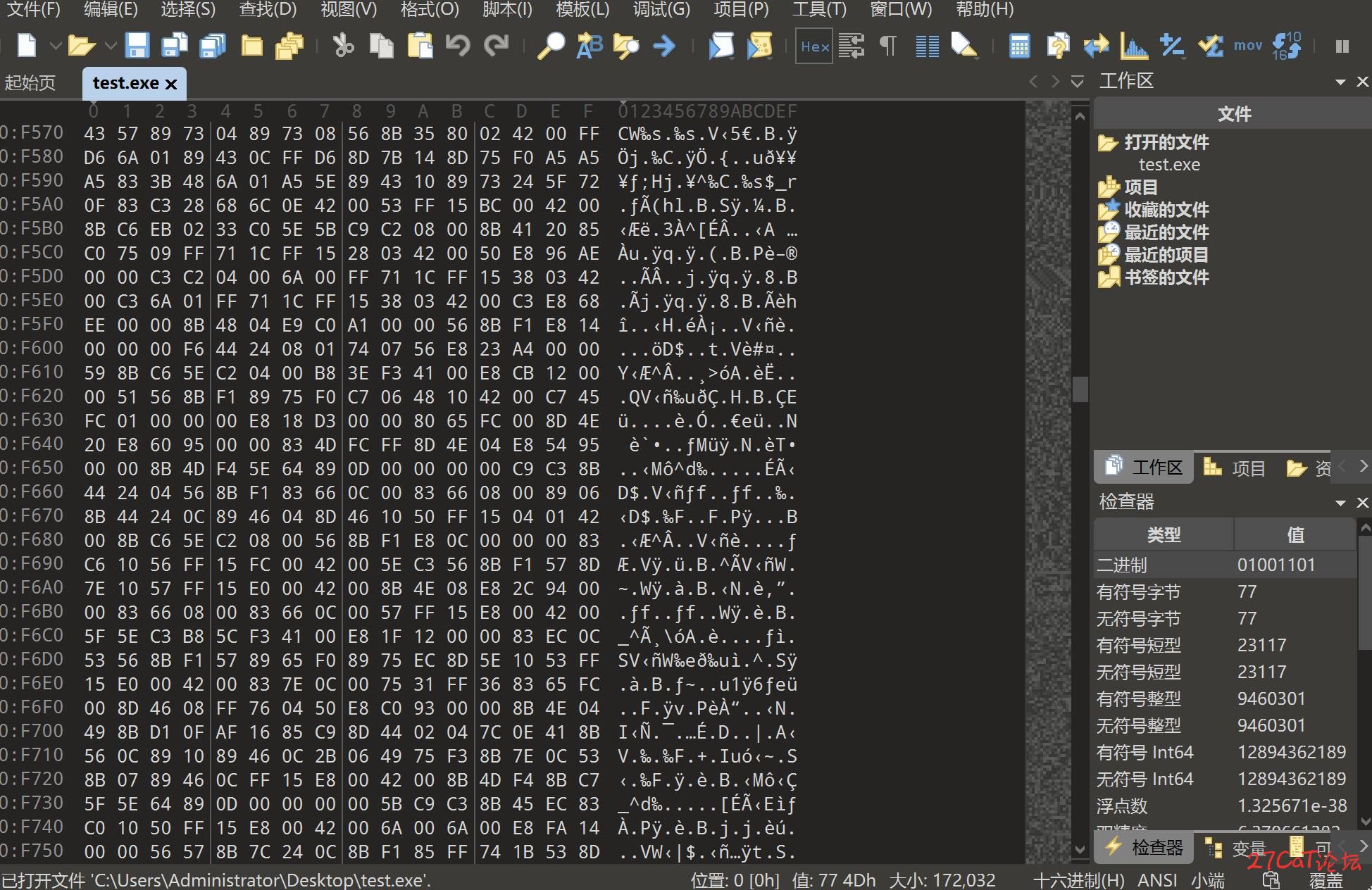Toggle the 小端 endian status setting
Image resolution: width=1372 pixels, height=890 pixels.
tap(1207, 880)
